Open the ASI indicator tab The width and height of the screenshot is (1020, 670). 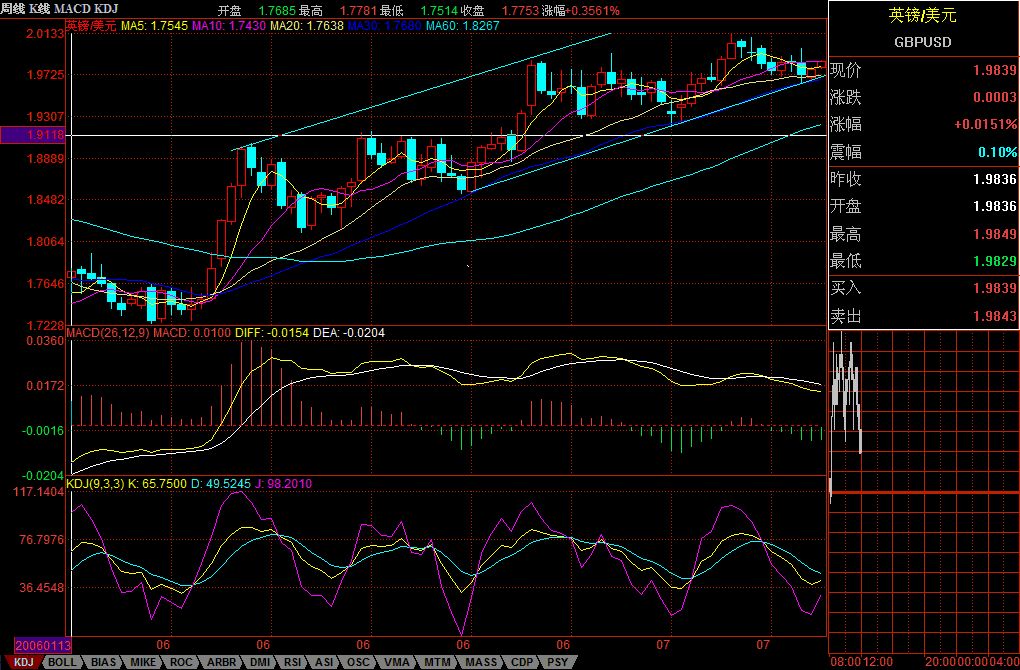point(325,662)
